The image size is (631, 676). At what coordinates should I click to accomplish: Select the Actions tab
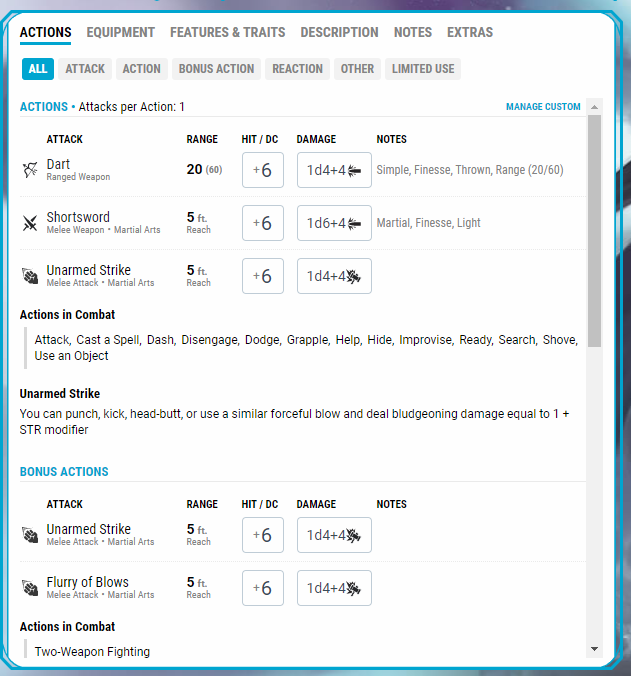click(46, 32)
